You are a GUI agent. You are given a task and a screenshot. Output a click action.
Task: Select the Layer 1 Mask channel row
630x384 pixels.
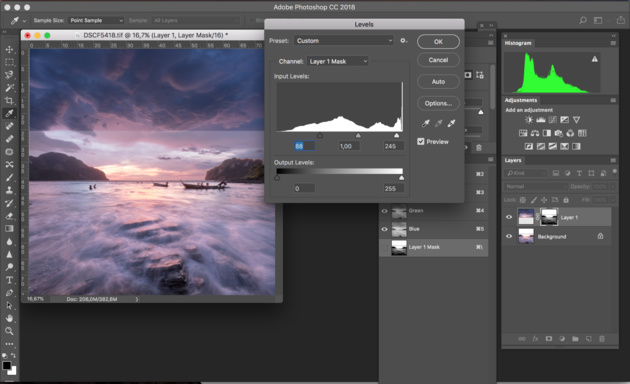434,247
